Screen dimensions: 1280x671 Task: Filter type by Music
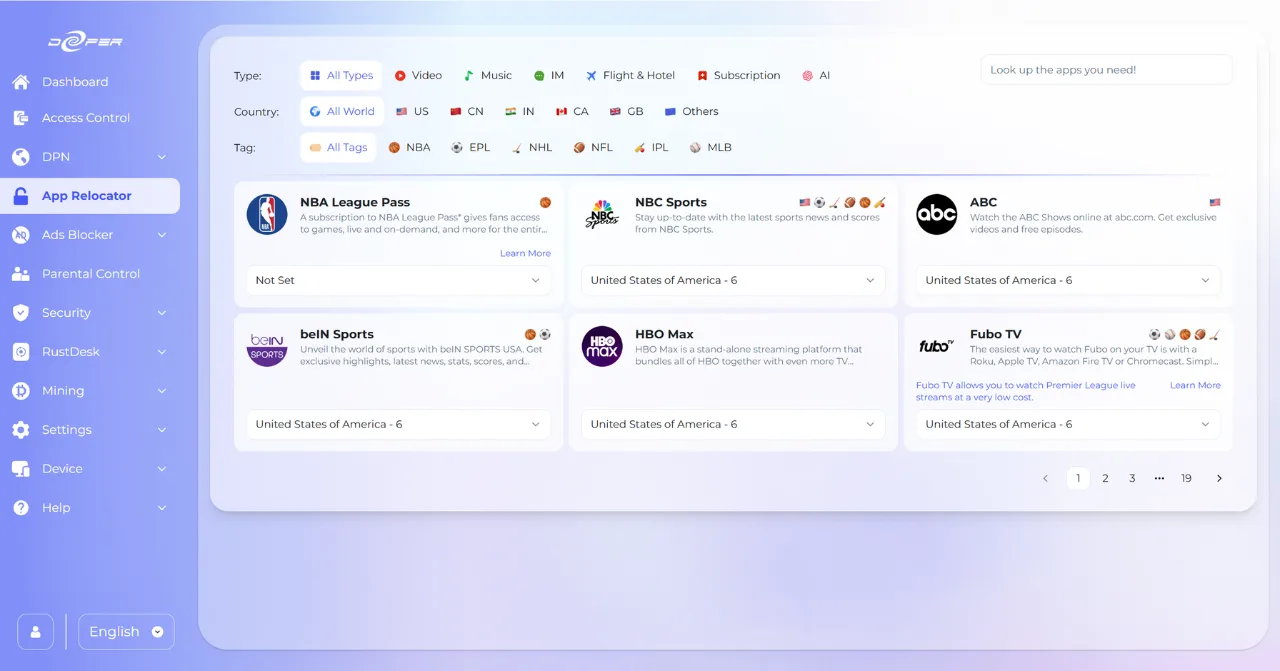[488, 75]
